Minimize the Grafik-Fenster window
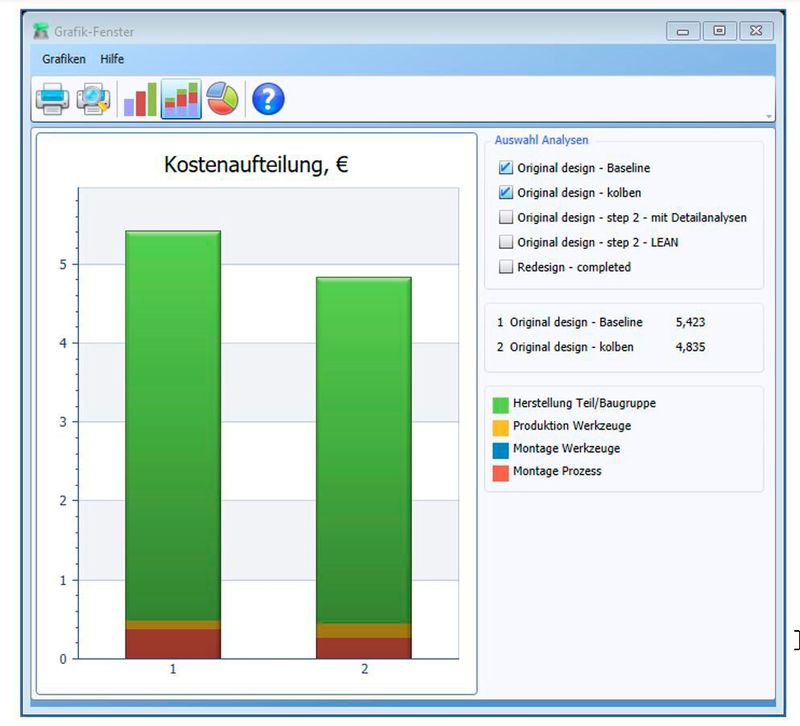This screenshot has width=800, height=726. click(x=683, y=31)
